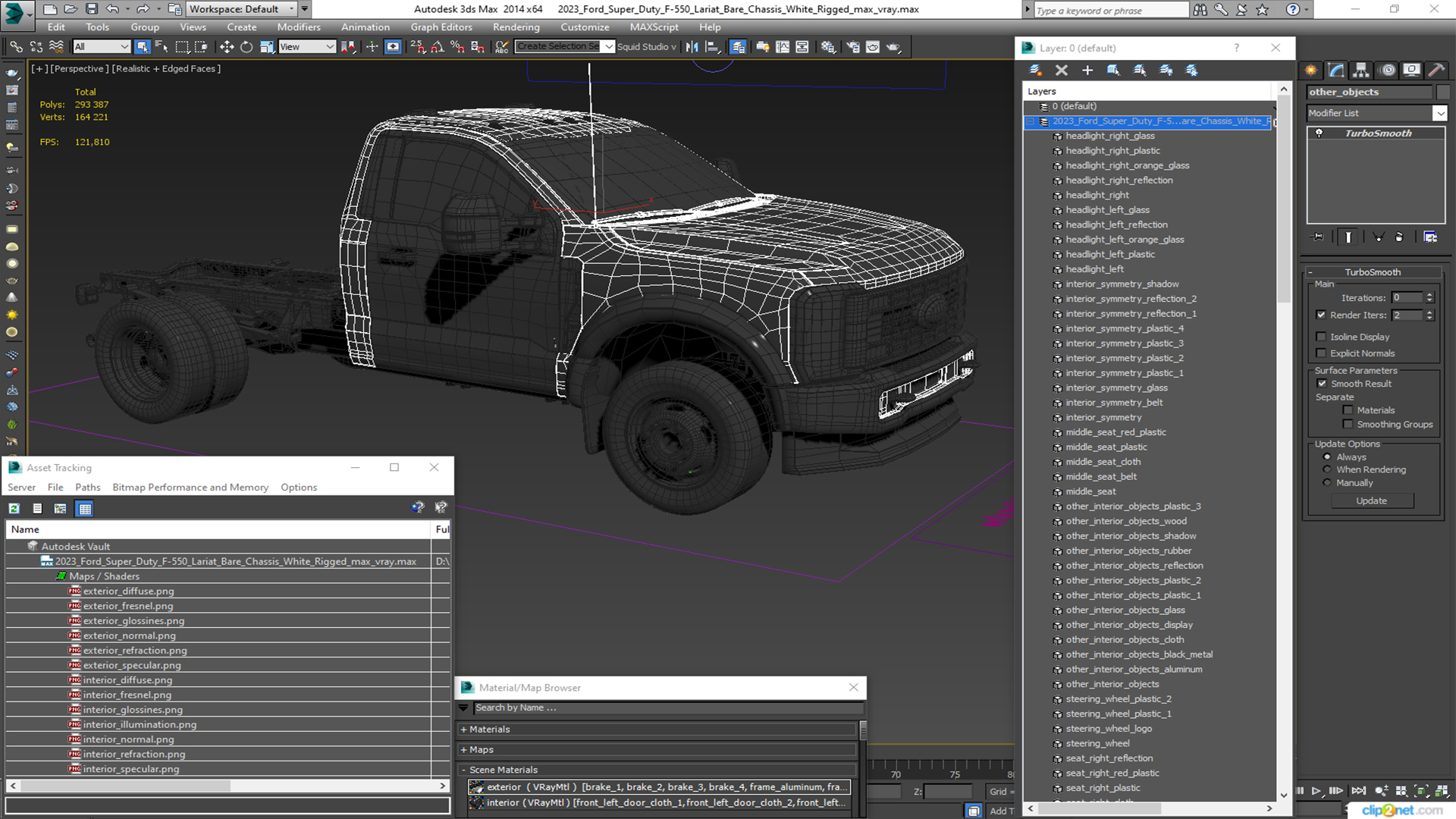Image resolution: width=1456 pixels, height=819 pixels.
Task: Open the Rendering menu
Action: pos(516,27)
